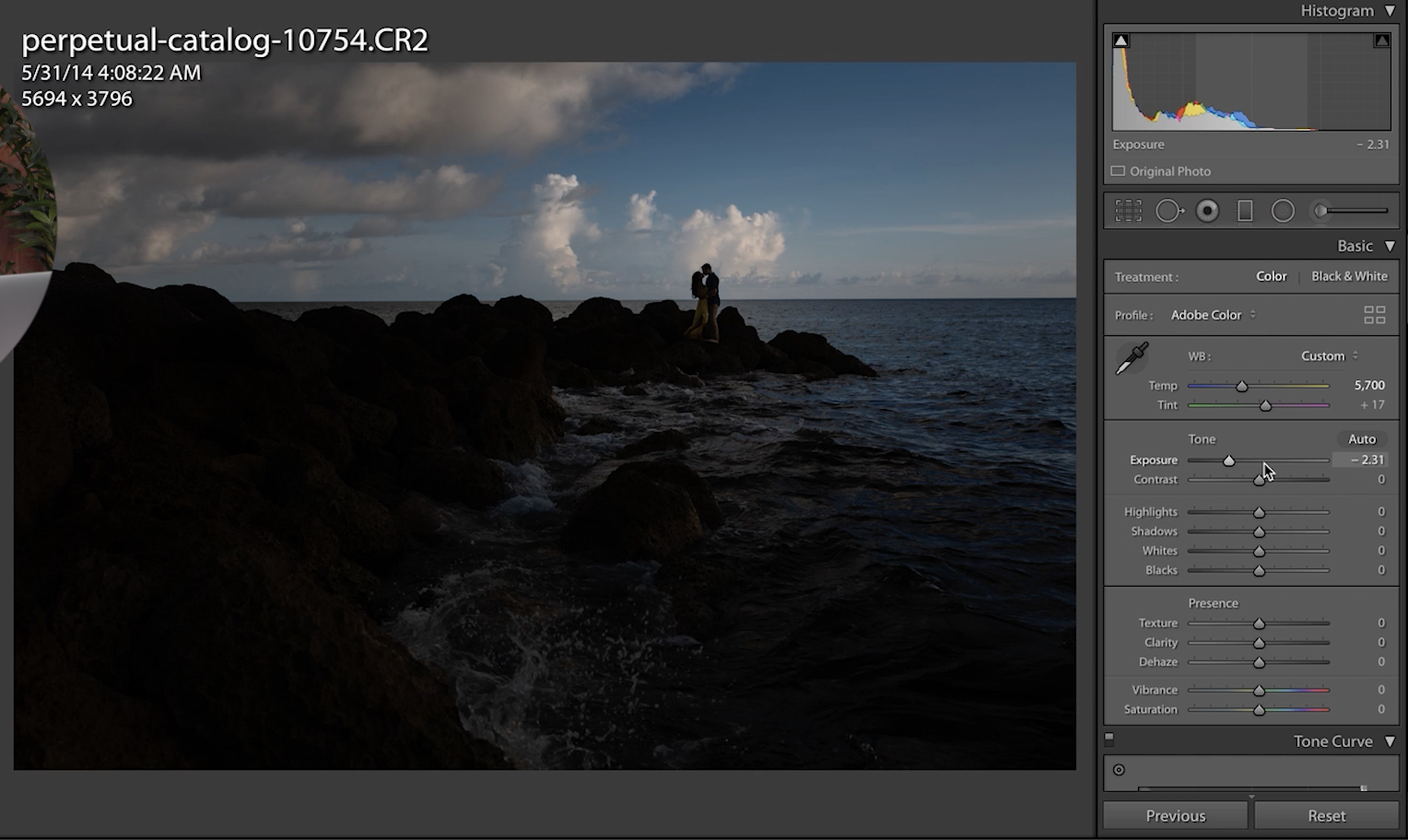This screenshot has width=1408, height=840.
Task: Click the Tint value +17
Action: [x=1372, y=404]
